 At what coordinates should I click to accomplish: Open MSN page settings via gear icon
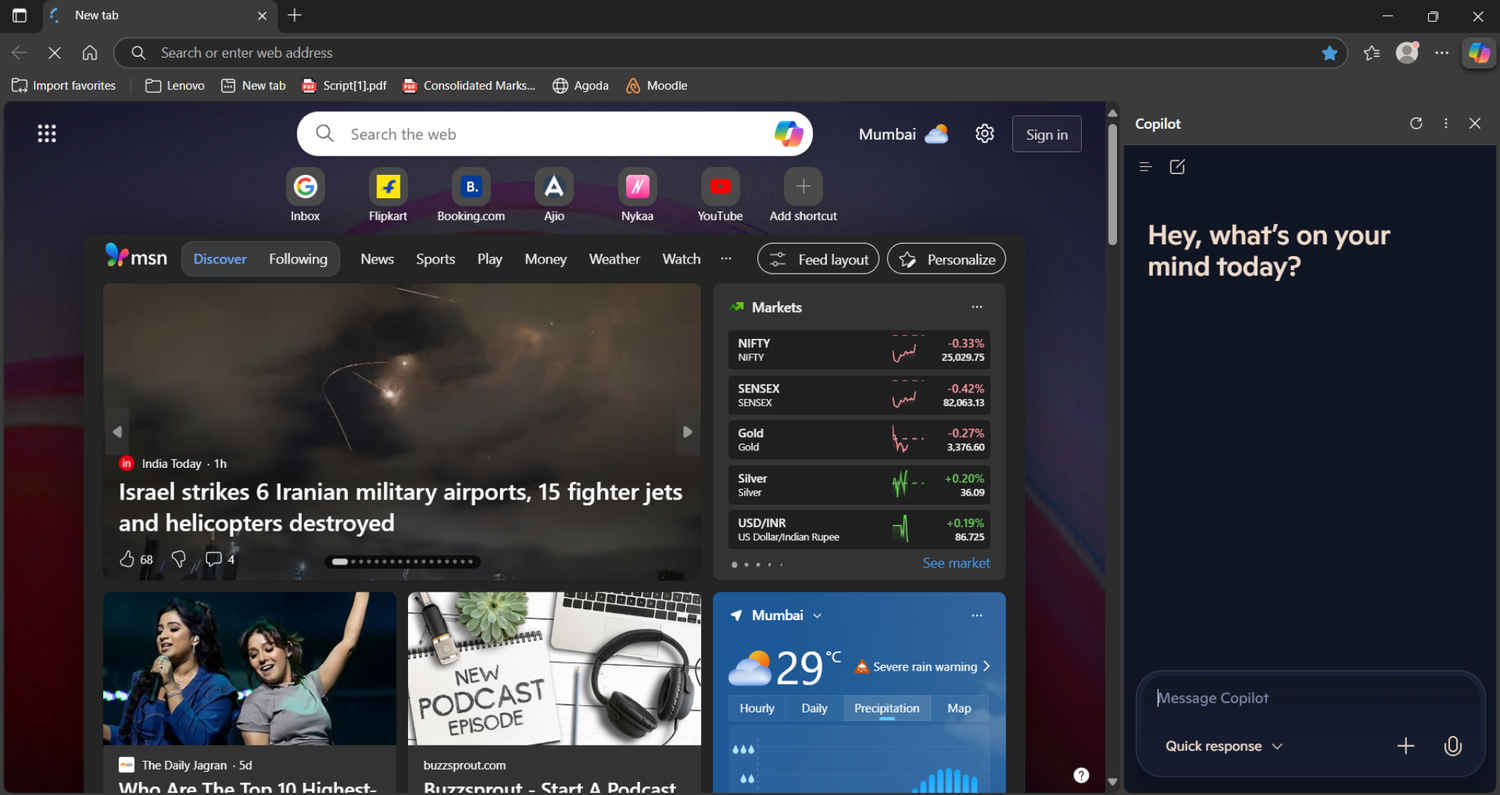[984, 133]
